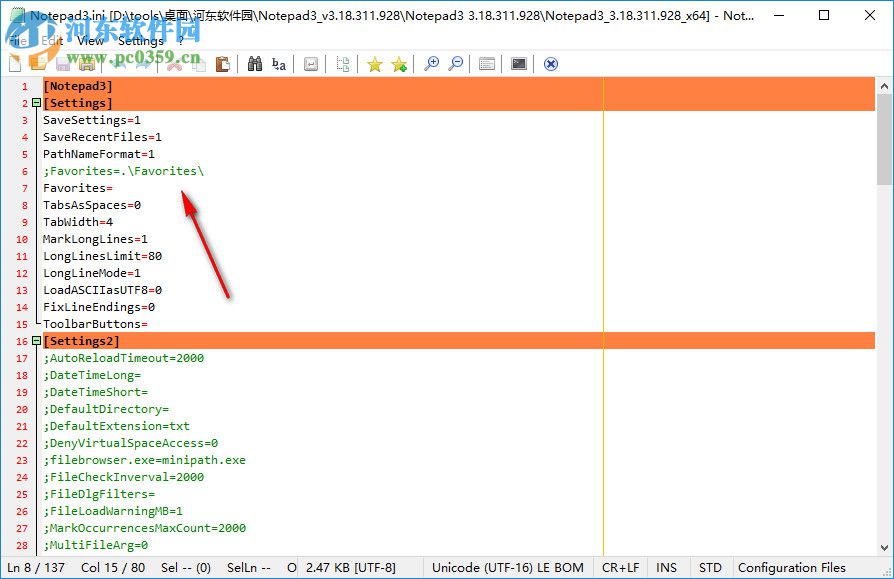Click the ;DefaultExtension=txt line
This screenshot has height=579, width=894.
pos(116,426)
